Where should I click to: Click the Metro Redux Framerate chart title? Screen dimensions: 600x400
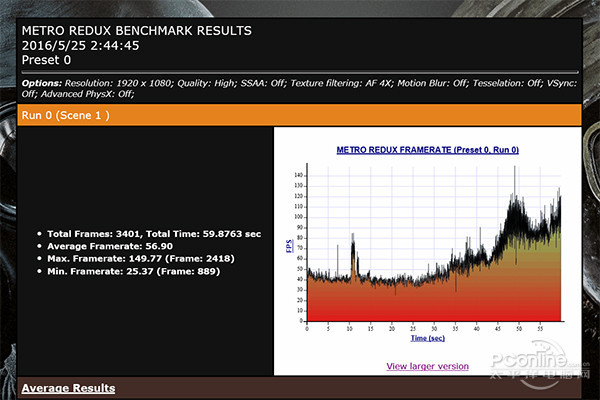[x=426, y=150]
